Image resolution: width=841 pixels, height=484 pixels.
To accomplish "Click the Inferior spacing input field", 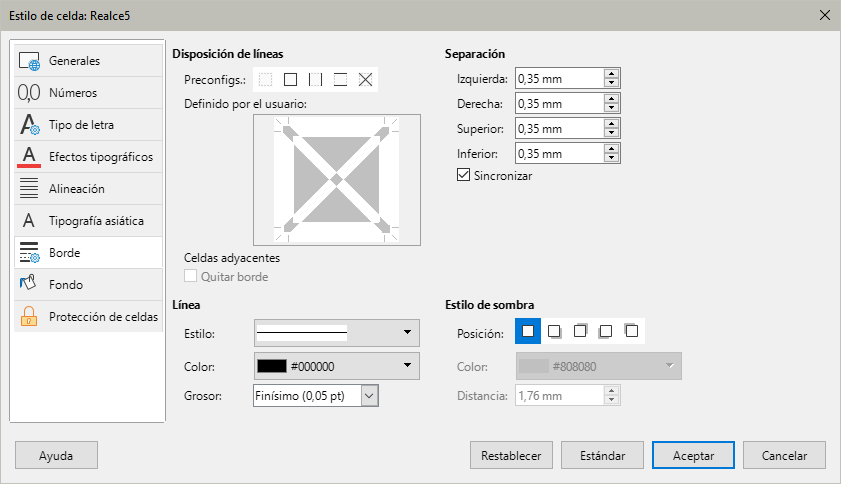I will pyautogui.click(x=559, y=153).
